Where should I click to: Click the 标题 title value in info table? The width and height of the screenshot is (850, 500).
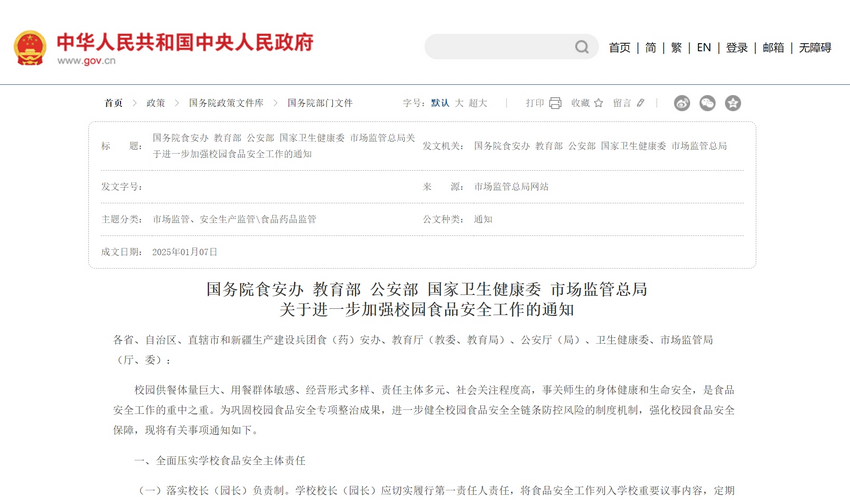click(x=284, y=146)
